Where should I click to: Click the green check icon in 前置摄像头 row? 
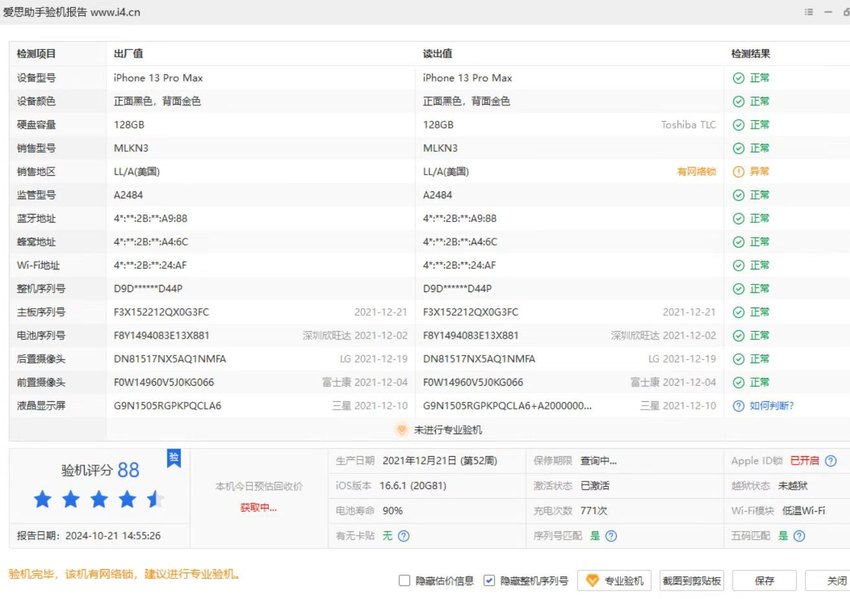[x=738, y=382]
